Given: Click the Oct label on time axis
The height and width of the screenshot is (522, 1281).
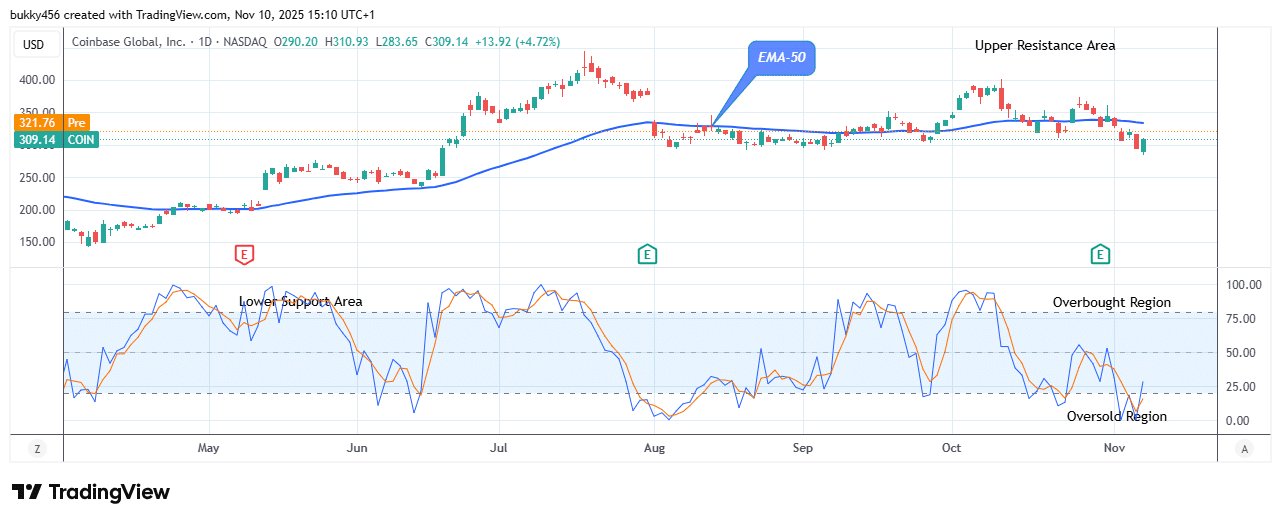Looking at the screenshot, I should click(951, 448).
